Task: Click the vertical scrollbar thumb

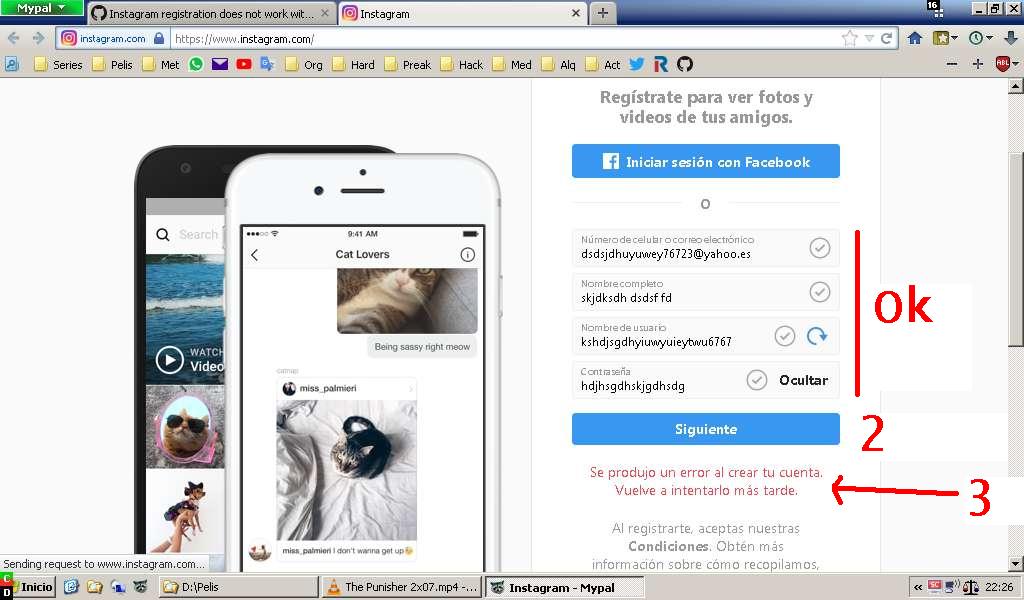Action: tap(1016, 249)
